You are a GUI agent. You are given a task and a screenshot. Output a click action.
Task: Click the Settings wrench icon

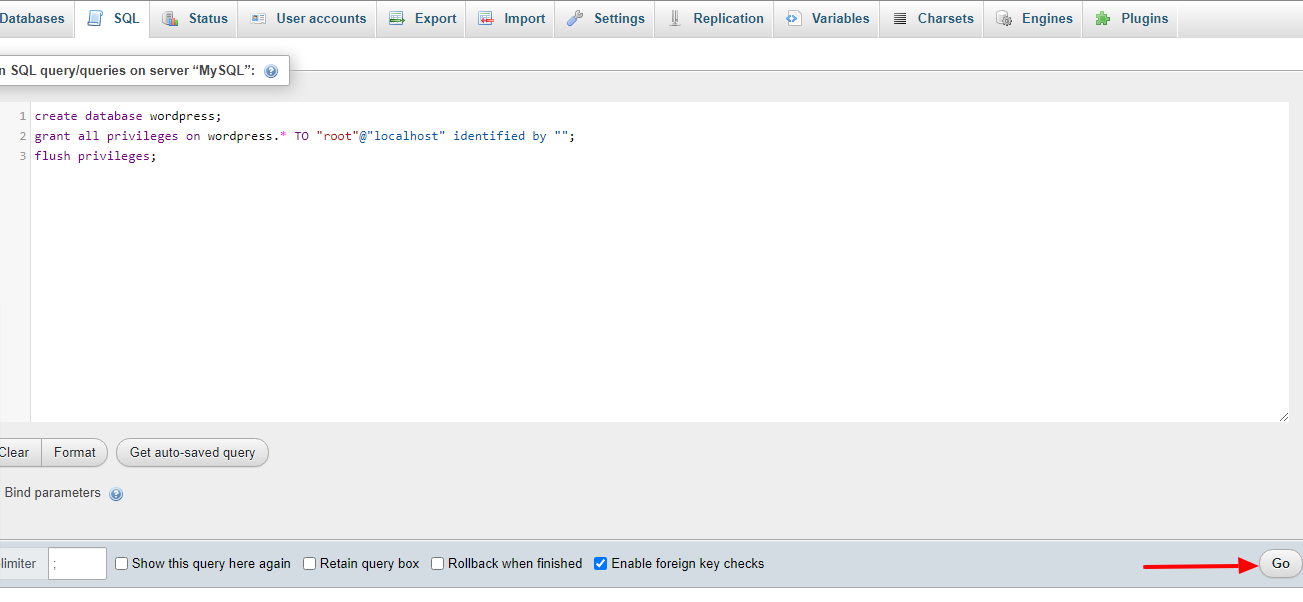click(x=575, y=18)
